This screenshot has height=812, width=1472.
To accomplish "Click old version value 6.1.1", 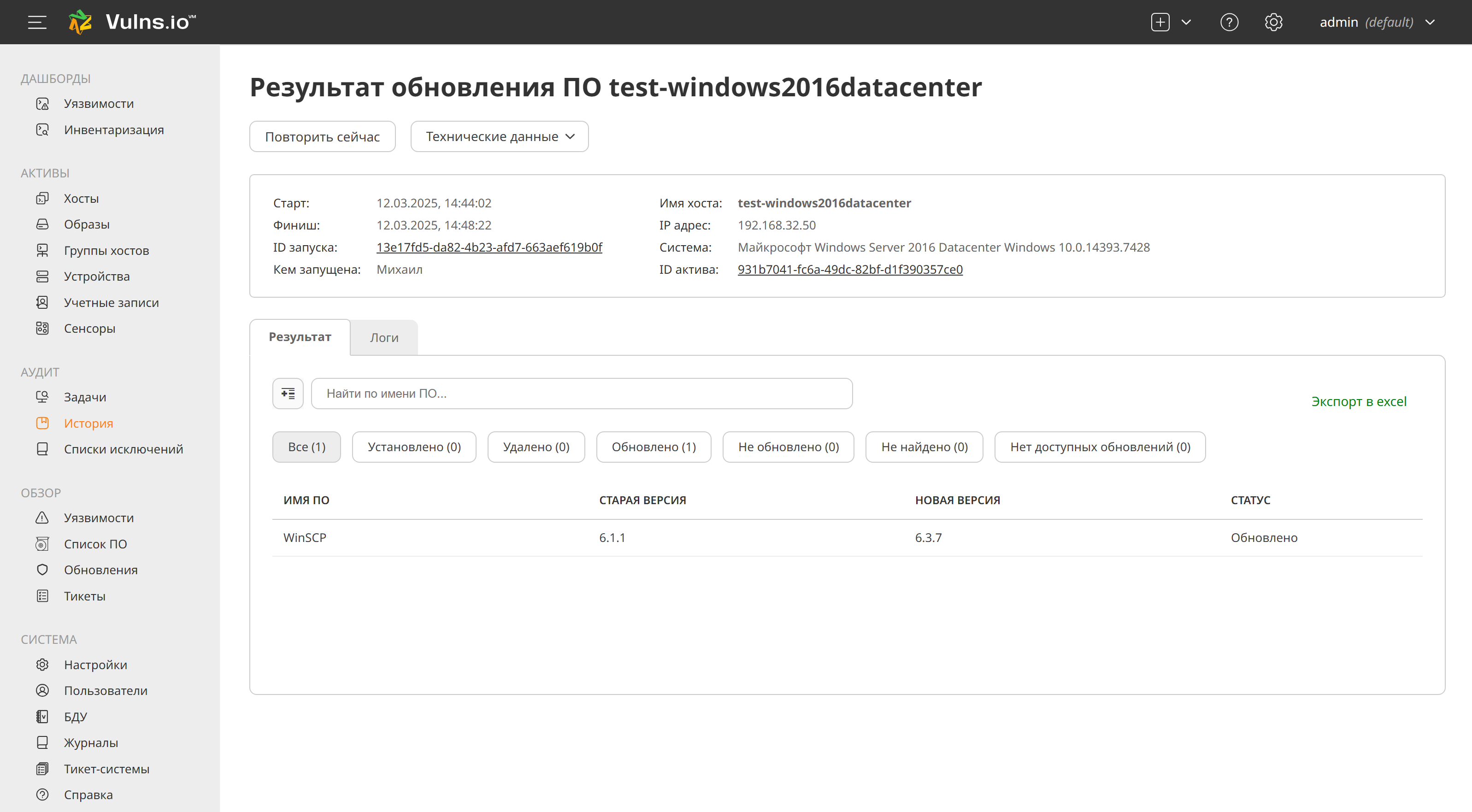I will (612, 538).
